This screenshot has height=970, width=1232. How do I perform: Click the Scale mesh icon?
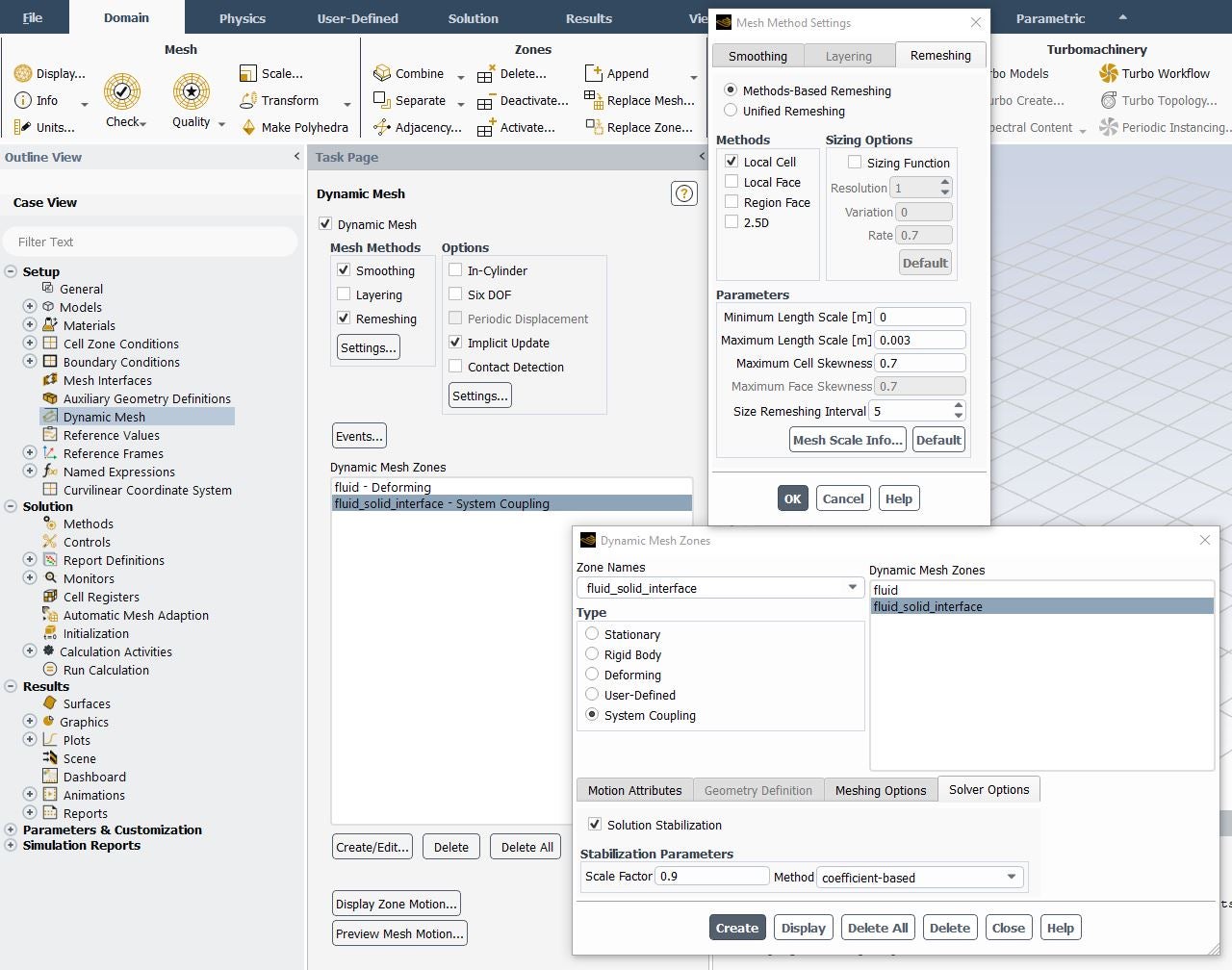(x=248, y=73)
